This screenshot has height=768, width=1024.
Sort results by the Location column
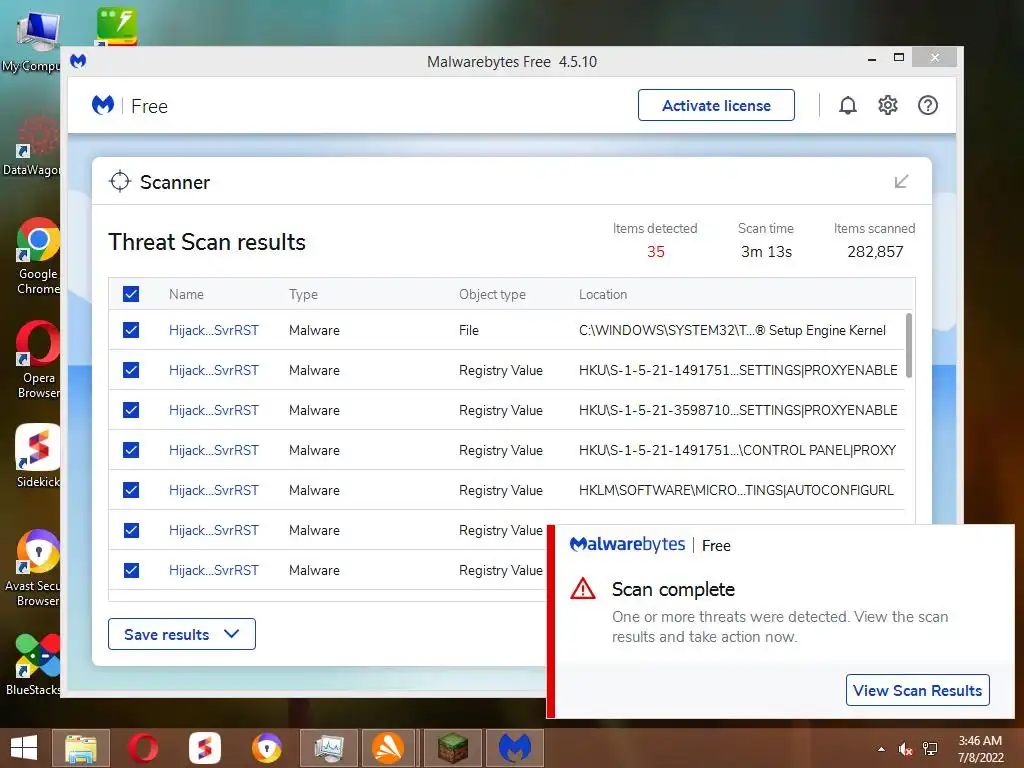(x=603, y=295)
